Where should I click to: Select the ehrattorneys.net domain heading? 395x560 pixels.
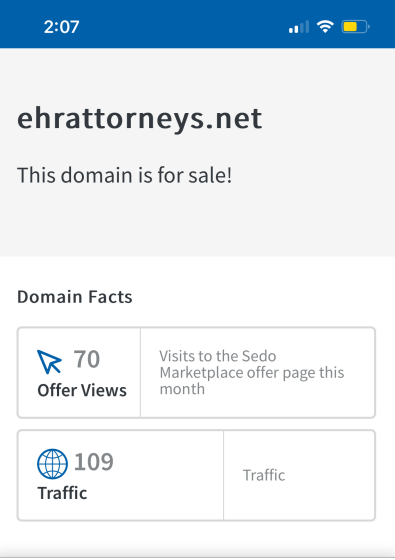pos(140,119)
